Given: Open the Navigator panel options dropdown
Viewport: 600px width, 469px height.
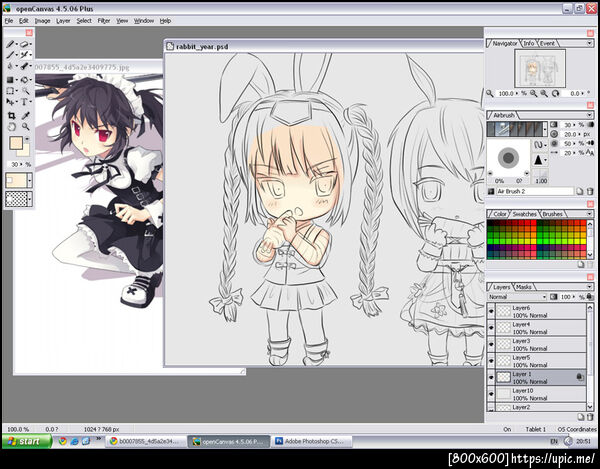Looking at the screenshot, I should point(590,43).
